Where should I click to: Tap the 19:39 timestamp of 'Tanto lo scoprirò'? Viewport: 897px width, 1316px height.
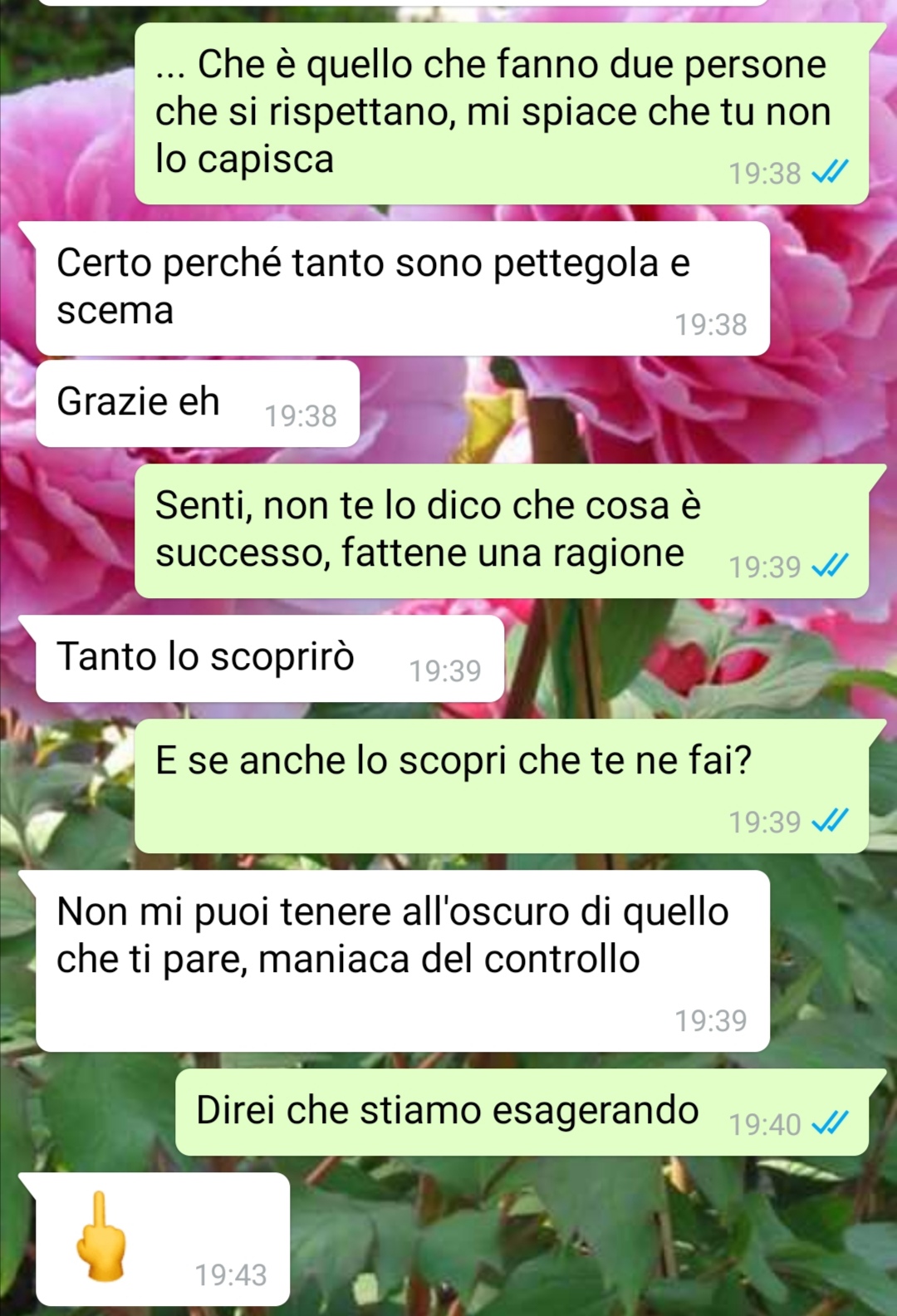(x=445, y=670)
